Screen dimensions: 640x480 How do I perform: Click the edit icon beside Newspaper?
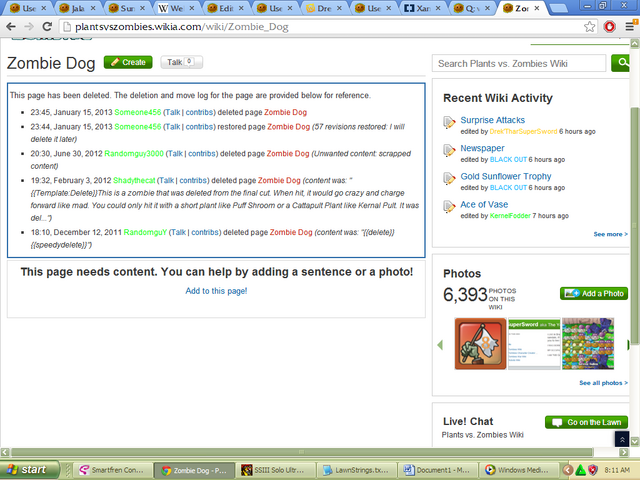tap(449, 151)
